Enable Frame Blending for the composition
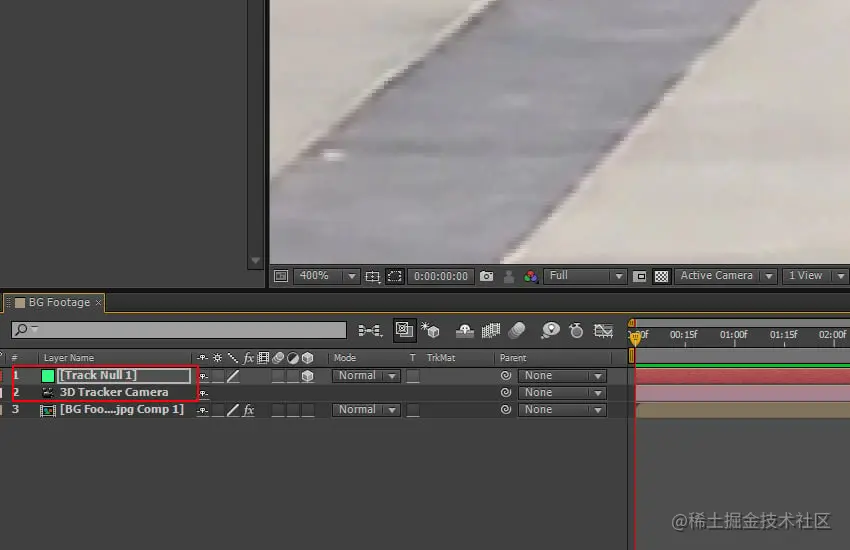The height and width of the screenshot is (550, 850). [491, 330]
